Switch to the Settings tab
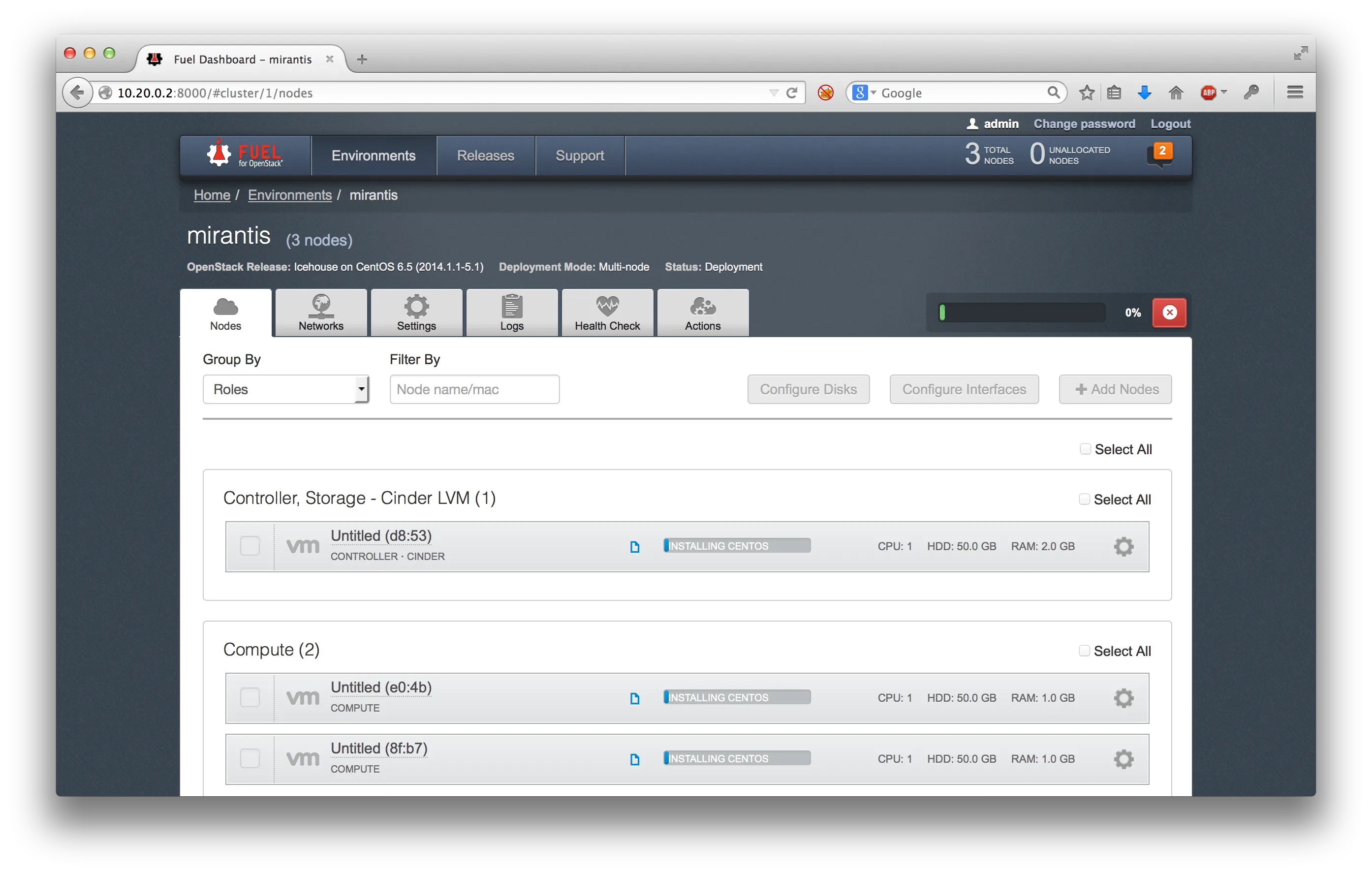This screenshot has height=874, width=1372. [x=416, y=313]
